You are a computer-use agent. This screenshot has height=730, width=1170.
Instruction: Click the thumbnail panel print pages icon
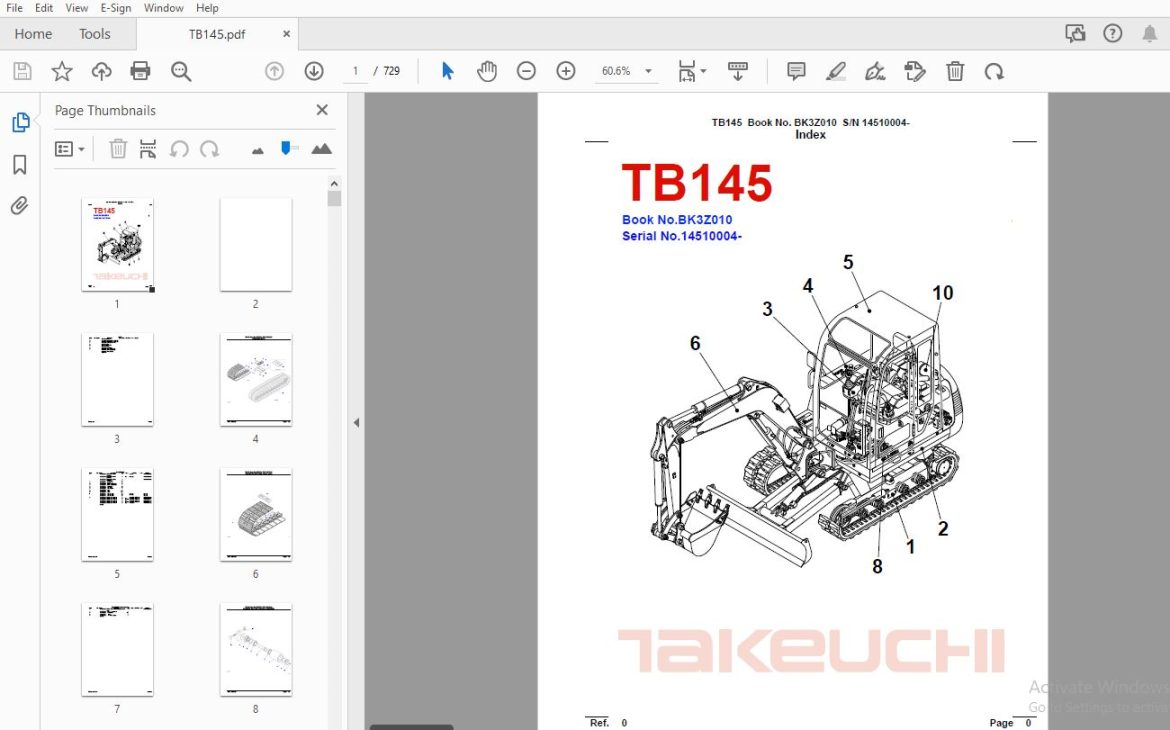tap(148, 149)
